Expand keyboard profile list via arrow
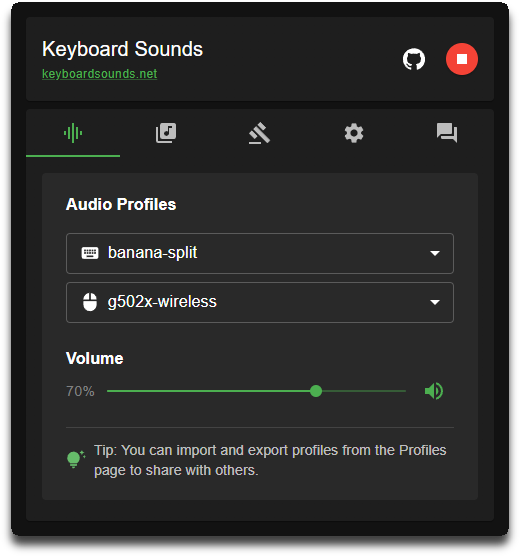520x556 pixels. tap(435, 253)
